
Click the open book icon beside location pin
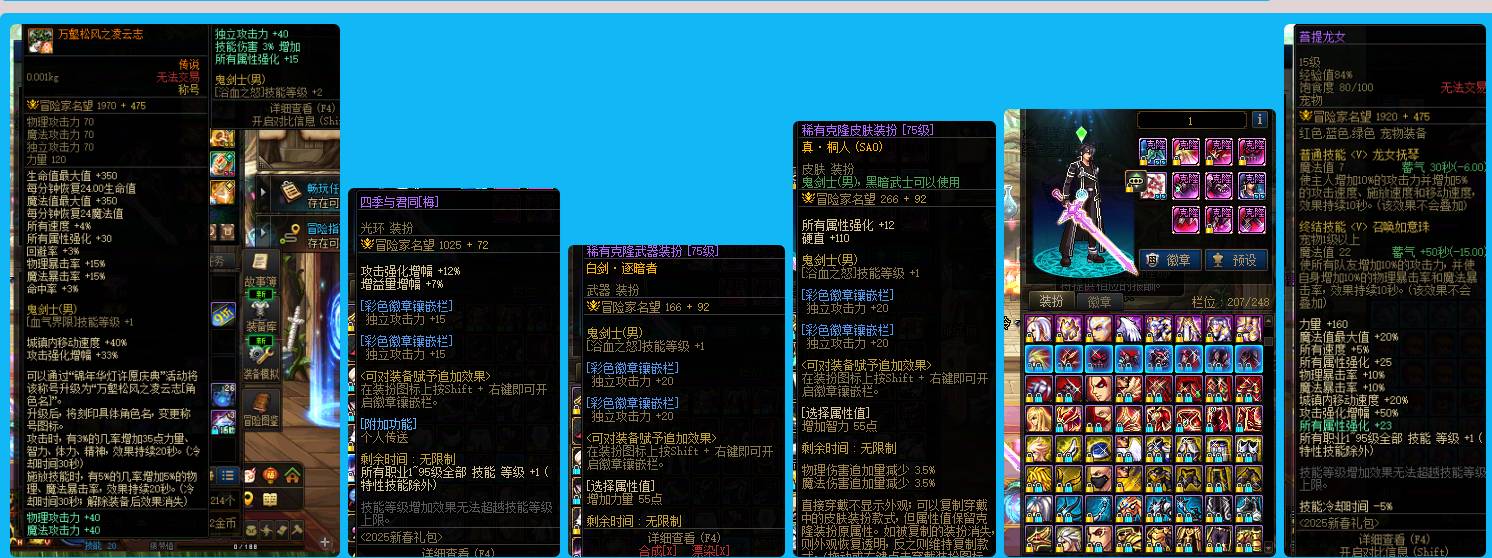click(270, 499)
